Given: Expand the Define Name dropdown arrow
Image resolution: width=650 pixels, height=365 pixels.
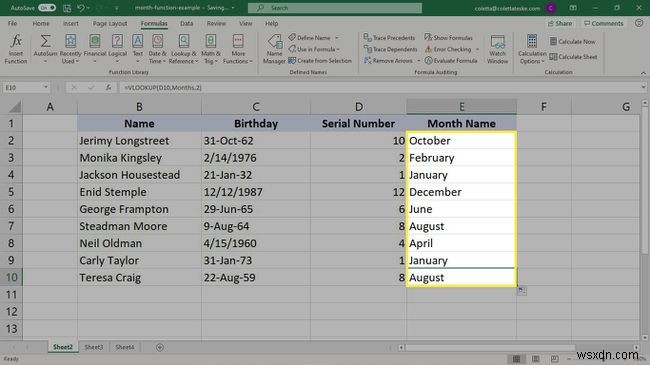Looking at the screenshot, I should point(337,38).
